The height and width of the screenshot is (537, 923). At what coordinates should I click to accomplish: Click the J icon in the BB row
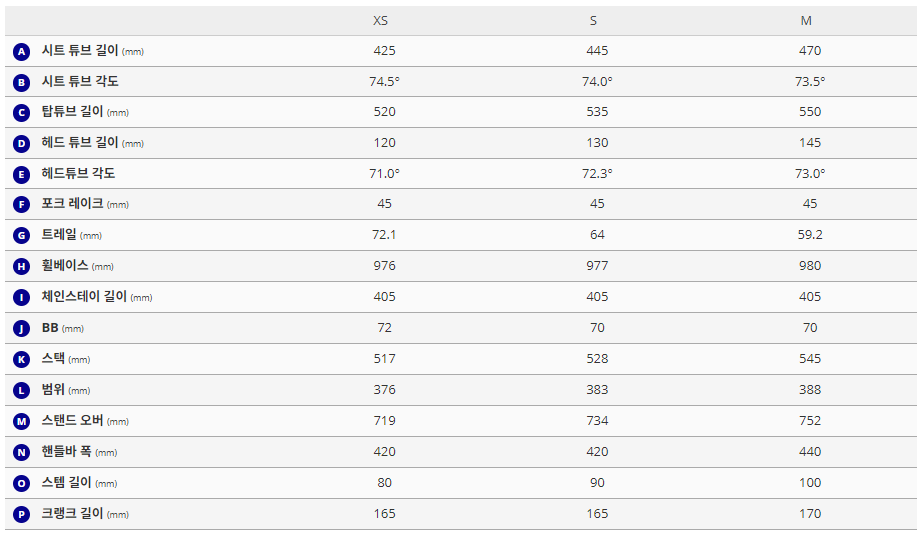22,328
